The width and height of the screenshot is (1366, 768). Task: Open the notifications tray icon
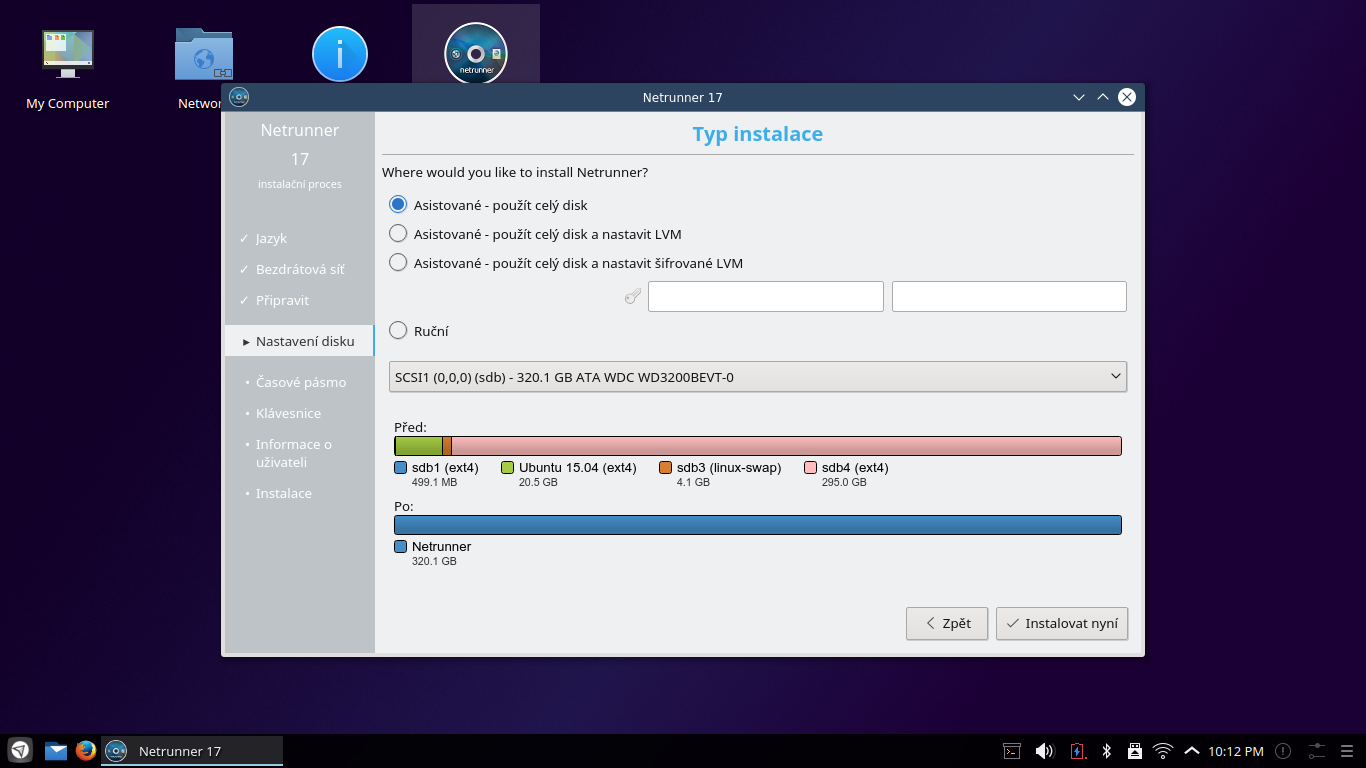1283,751
